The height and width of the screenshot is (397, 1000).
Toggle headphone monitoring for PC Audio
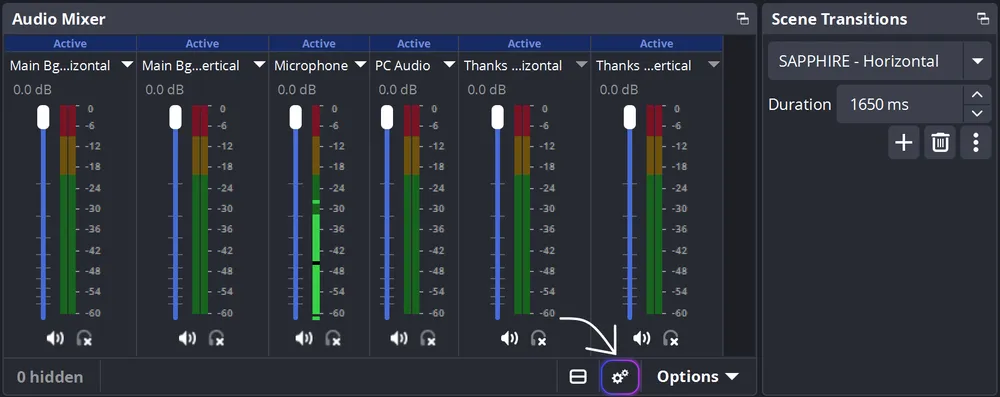click(x=428, y=338)
